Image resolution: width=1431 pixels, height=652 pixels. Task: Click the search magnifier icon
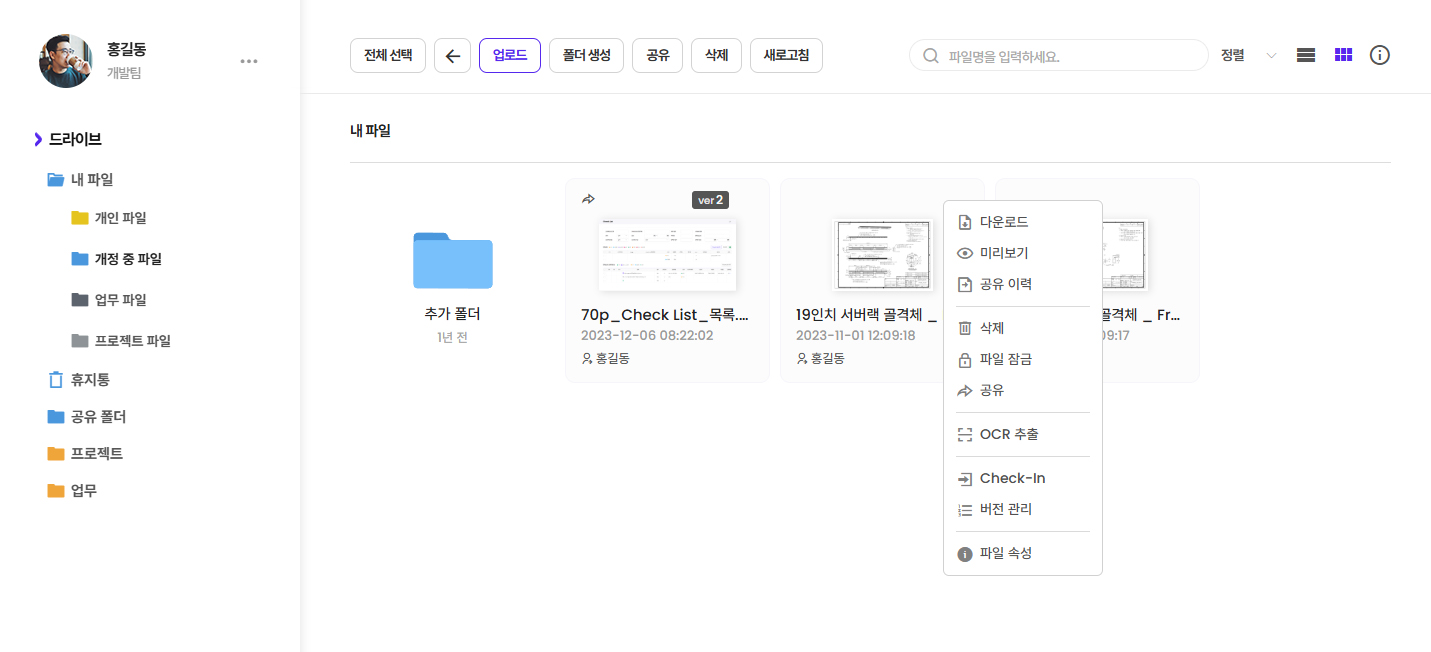coord(931,56)
